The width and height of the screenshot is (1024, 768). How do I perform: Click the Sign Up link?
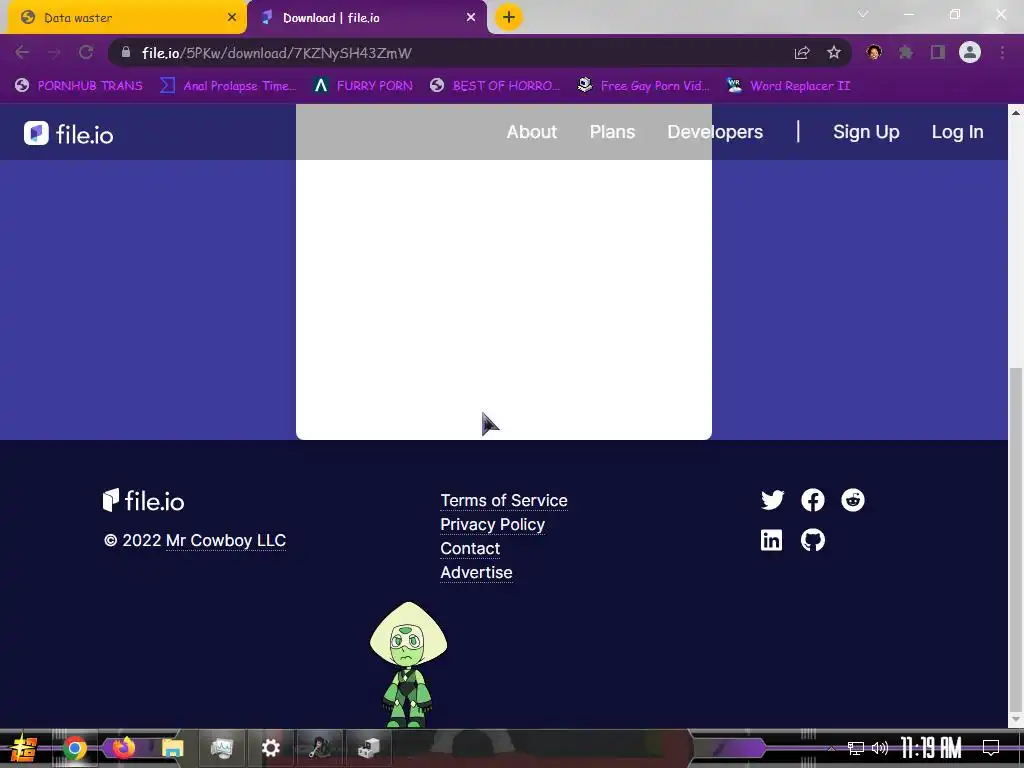(866, 132)
